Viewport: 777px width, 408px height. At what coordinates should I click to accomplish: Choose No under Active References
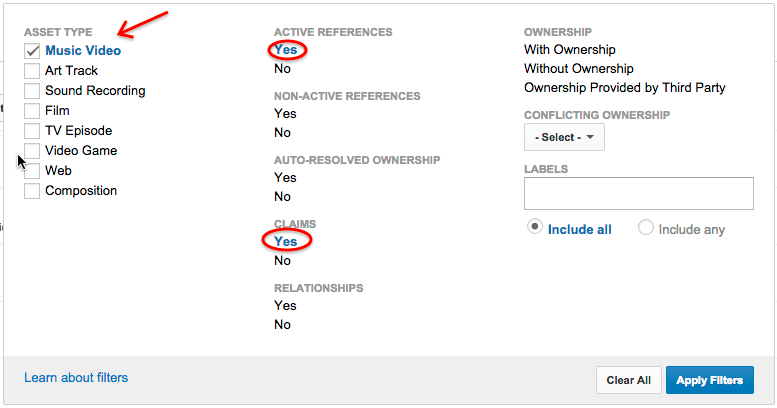tap(283, 69)
